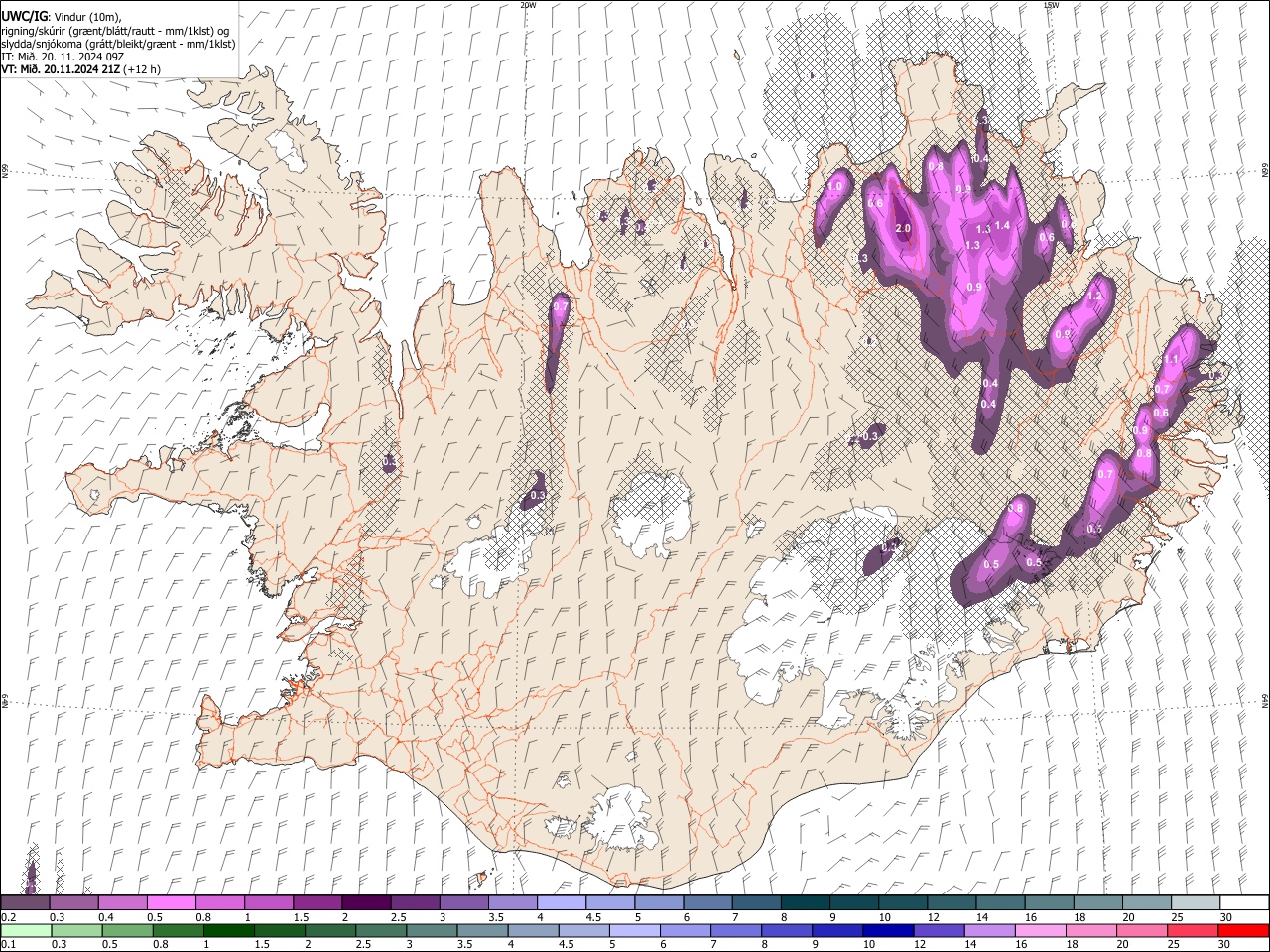
Task: Choose the top legend swatch between 12 and 14
Action: (952, 903)
